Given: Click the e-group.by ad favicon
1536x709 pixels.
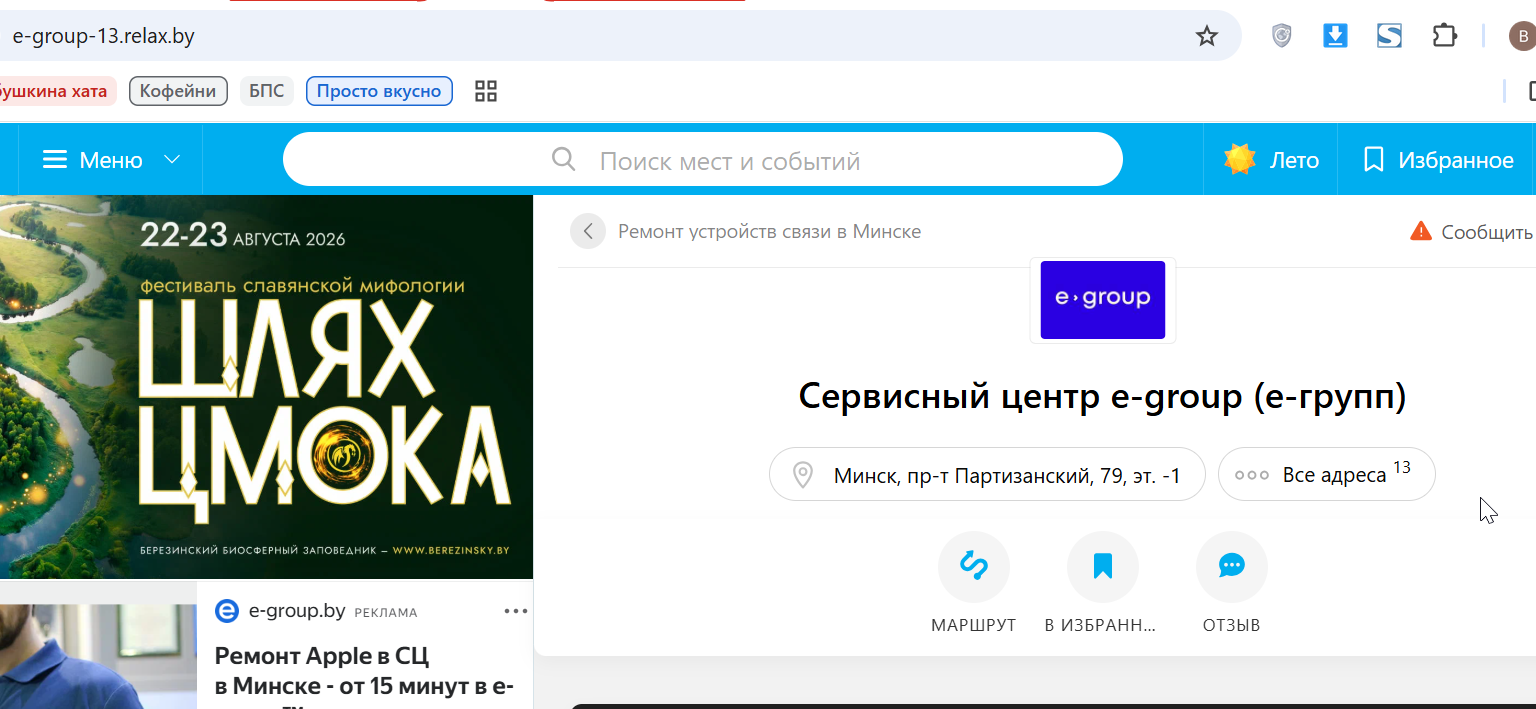Looking at the screenshot, I should (228, 611).
